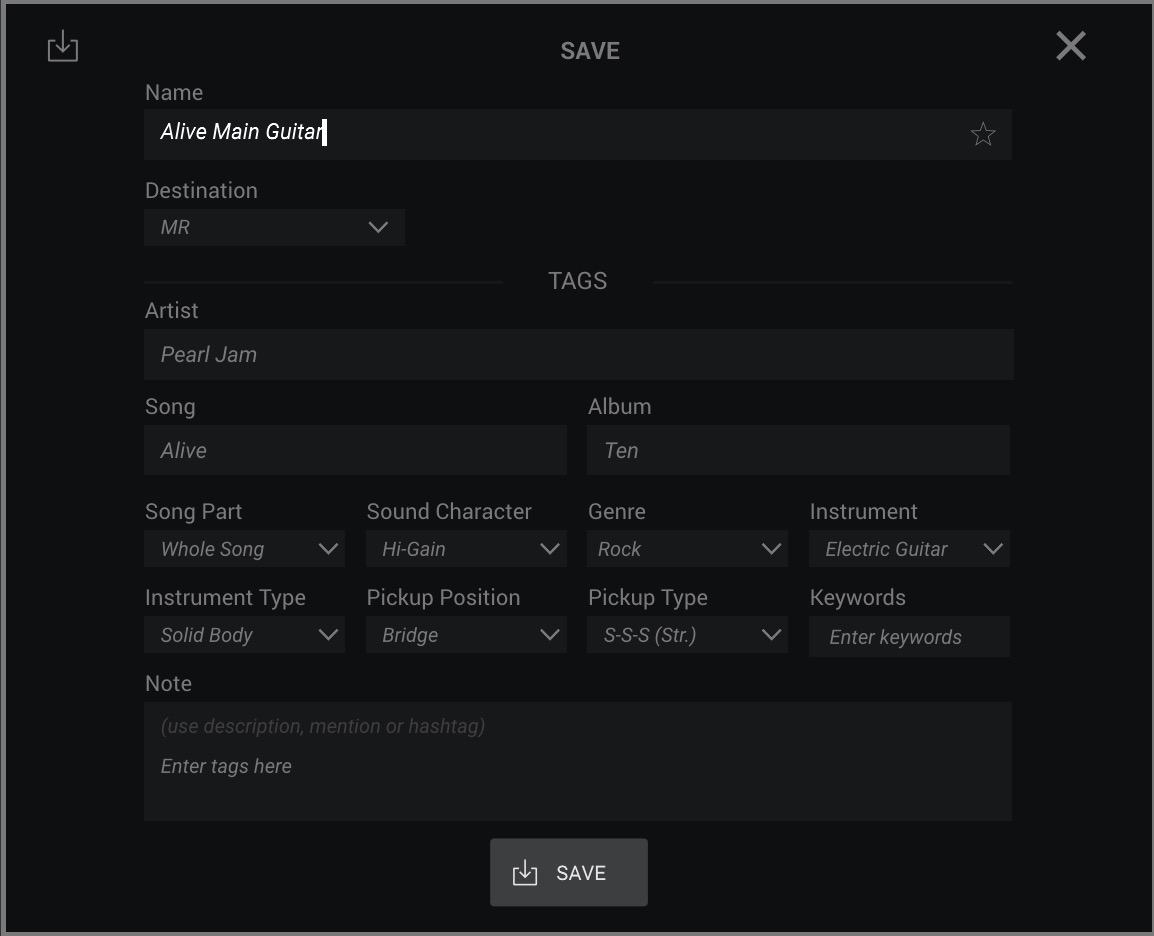
Task: Click the Album field showing Ten
Action: coord(799,450)
